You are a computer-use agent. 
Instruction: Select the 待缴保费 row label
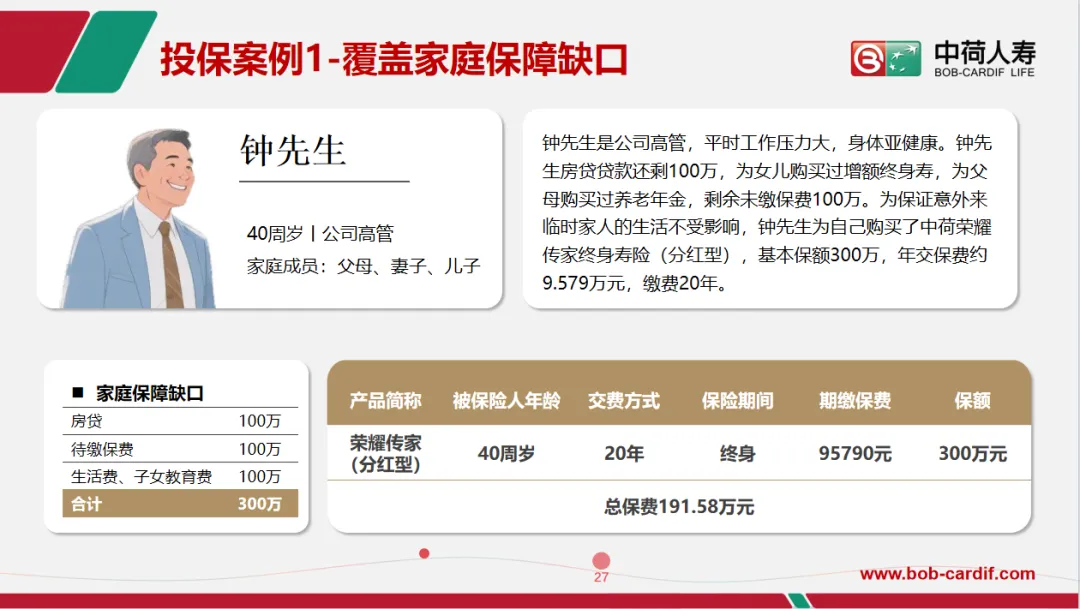click(x=102, y=449)
